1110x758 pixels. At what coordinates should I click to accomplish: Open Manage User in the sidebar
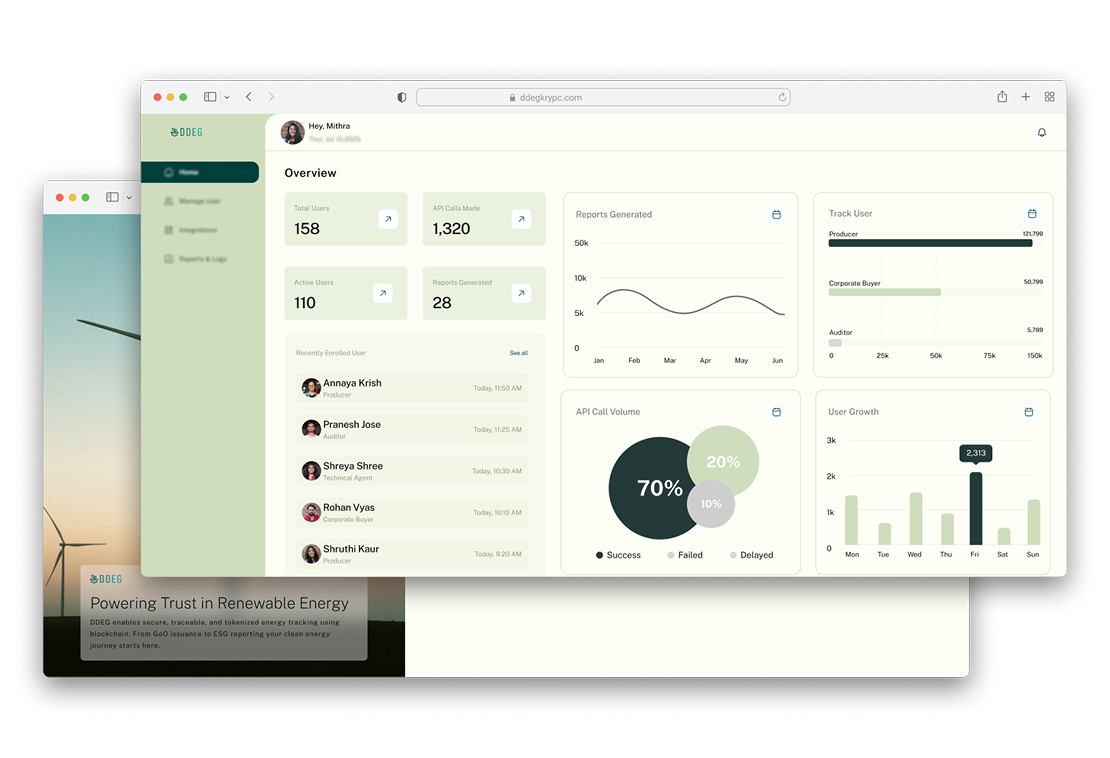198,201
